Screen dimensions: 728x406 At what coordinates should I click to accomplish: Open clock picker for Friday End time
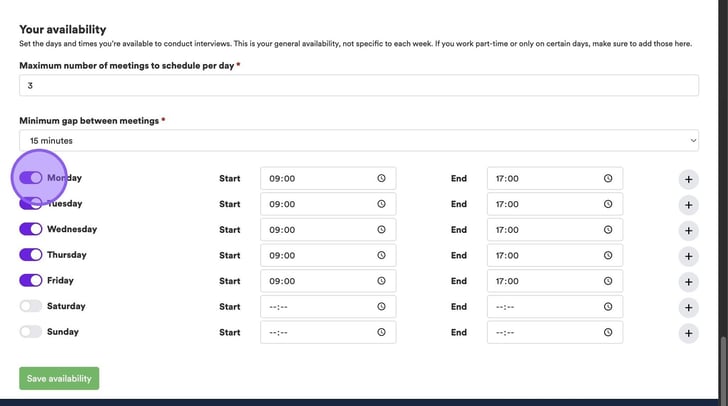(x=608, y=282)
